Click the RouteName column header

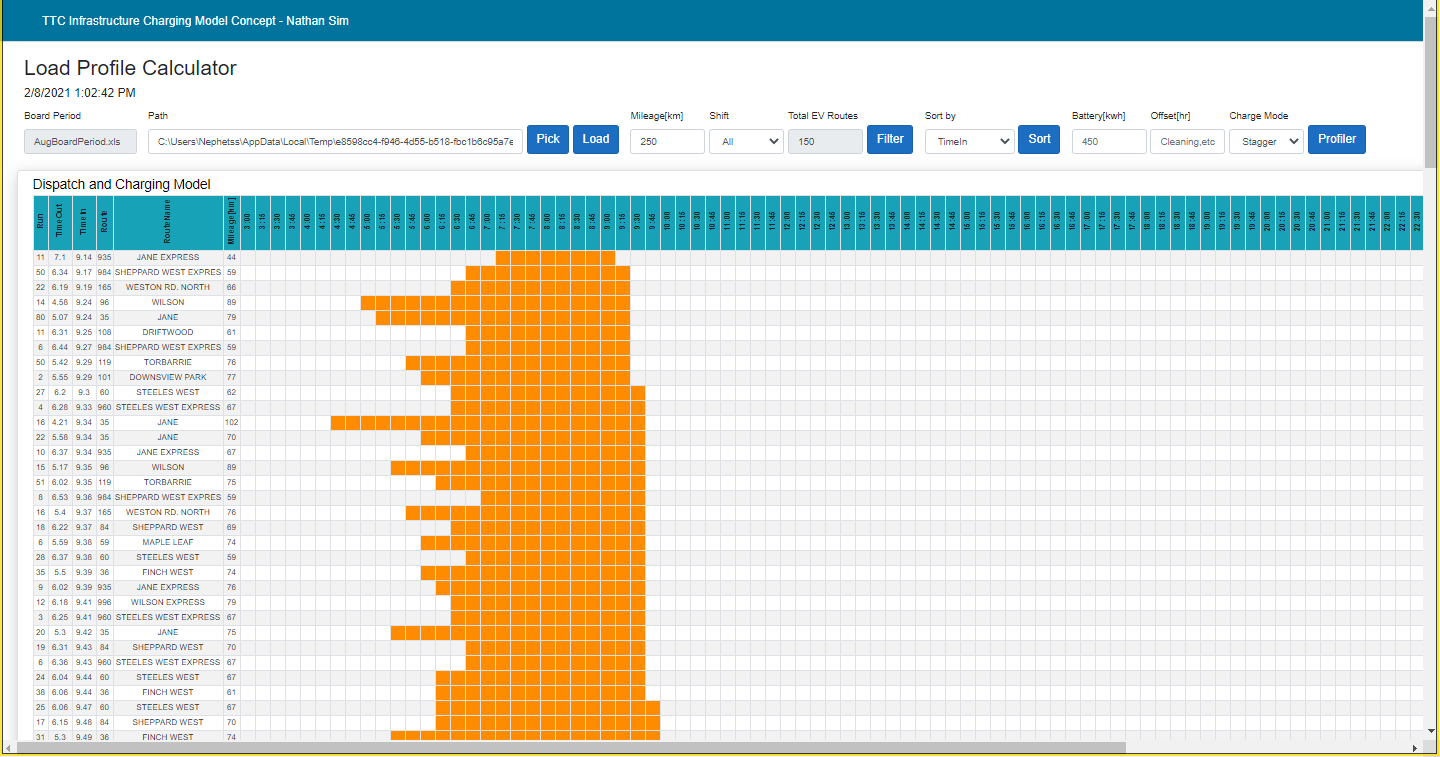coord(168,222)
